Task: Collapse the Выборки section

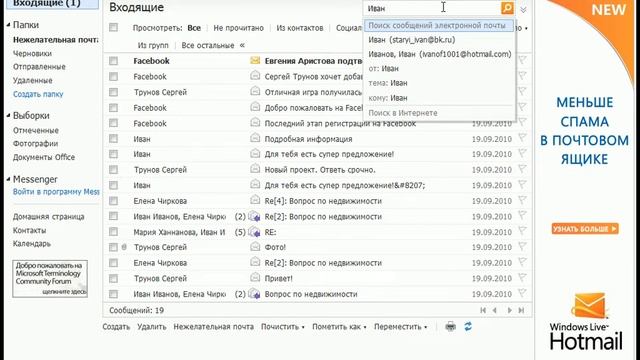Action: 8,116
